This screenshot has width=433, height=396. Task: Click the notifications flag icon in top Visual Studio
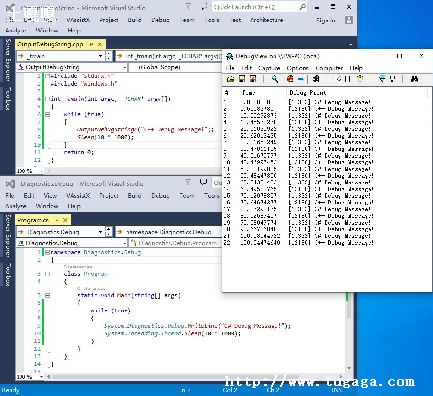(x=188, y=6)
